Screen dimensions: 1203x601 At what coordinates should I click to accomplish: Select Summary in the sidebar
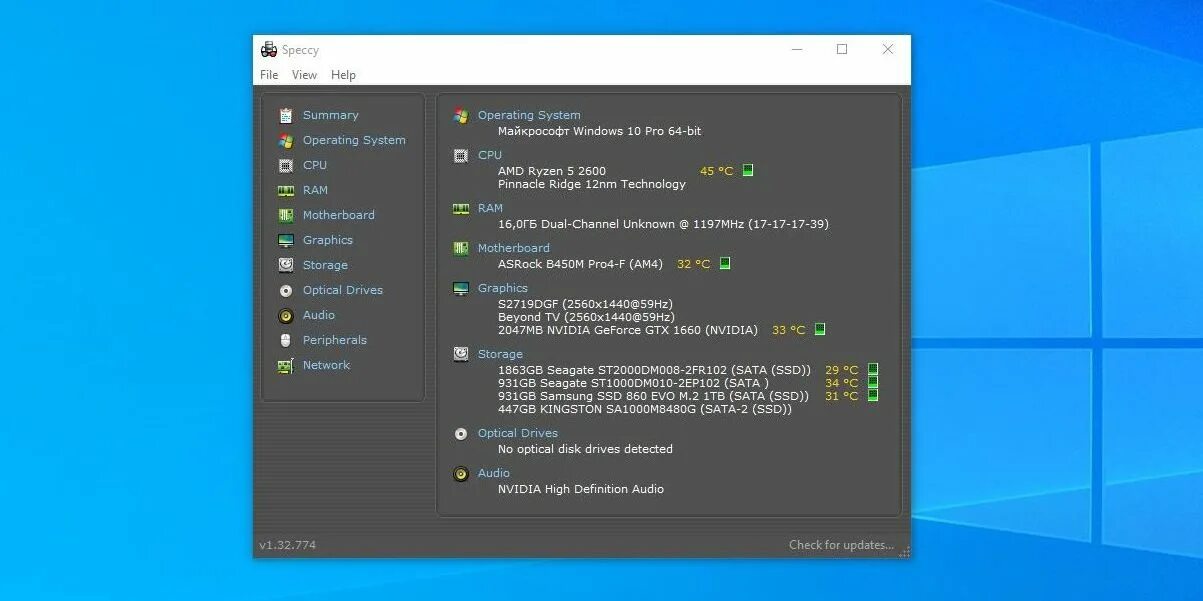click(330, 115)
